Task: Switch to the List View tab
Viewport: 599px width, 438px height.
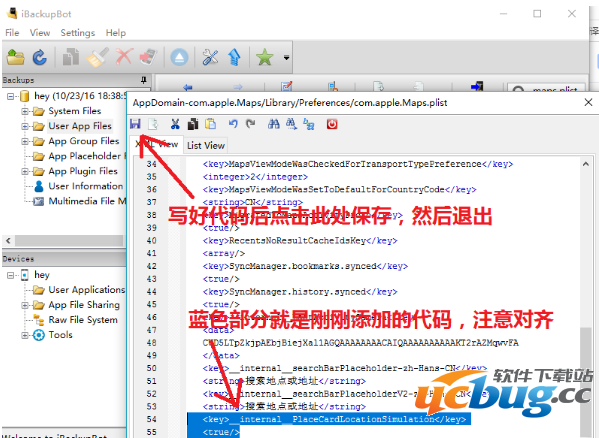Action: tap(206, 145)
